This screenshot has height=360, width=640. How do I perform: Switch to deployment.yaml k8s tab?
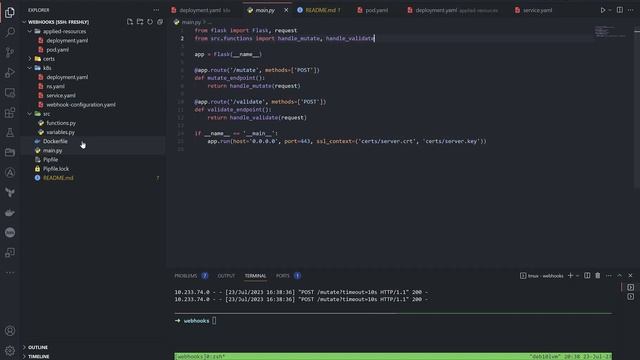(x=201, y=10)
